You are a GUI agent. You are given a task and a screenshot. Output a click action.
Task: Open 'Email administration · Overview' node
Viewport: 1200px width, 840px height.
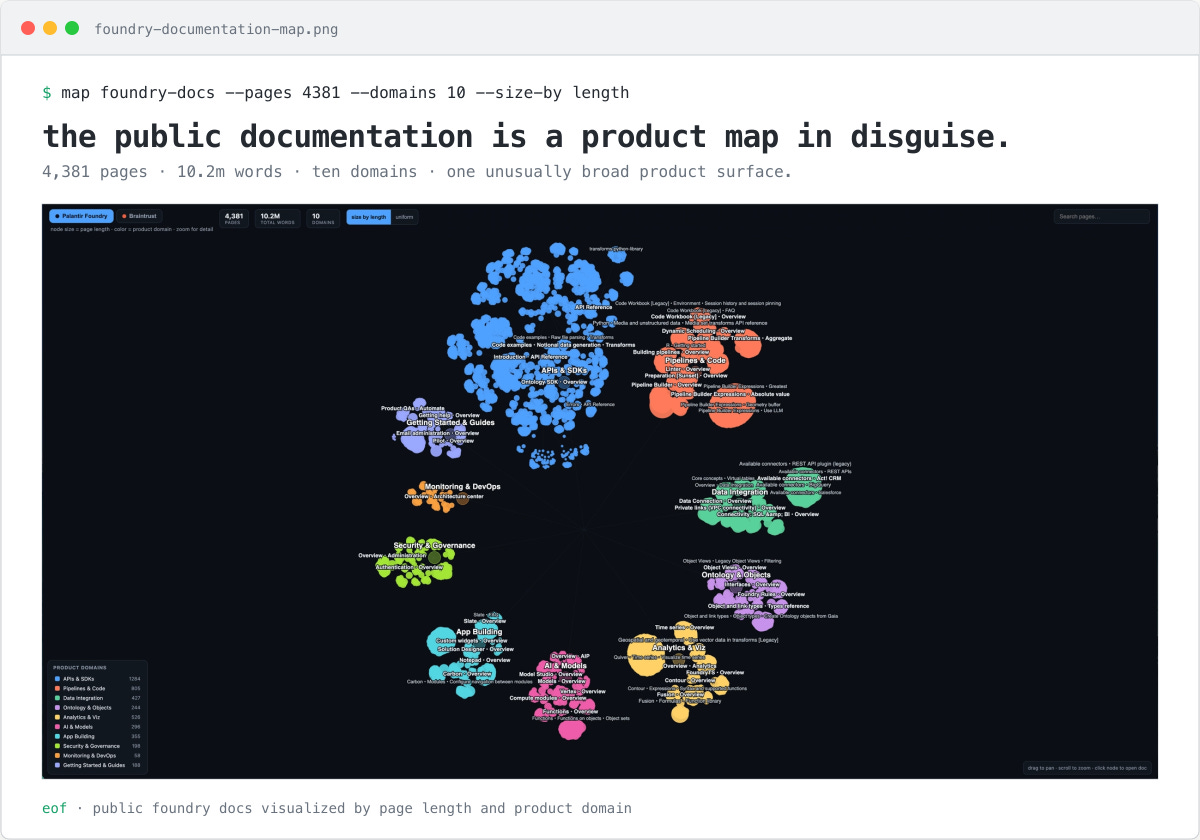click(438, 434)
